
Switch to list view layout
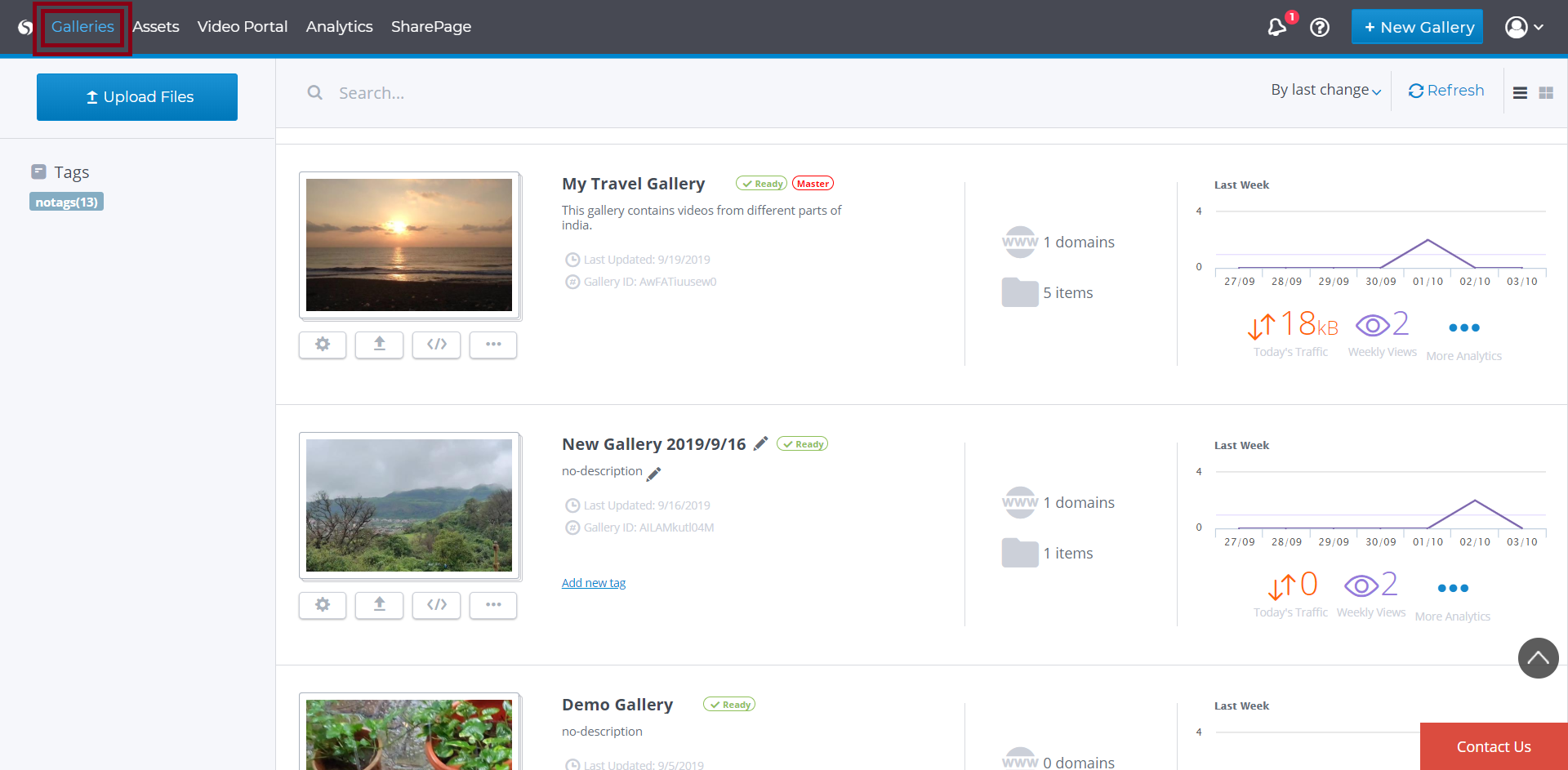(1520, 93)
